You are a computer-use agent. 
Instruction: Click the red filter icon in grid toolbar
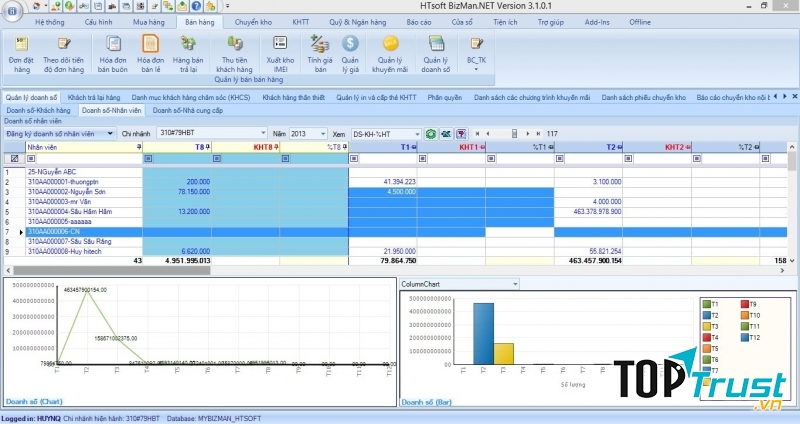click(x=461, y=134)
